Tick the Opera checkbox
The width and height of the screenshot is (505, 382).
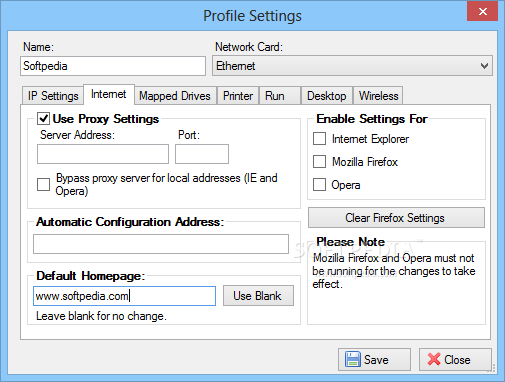(319, 184)
